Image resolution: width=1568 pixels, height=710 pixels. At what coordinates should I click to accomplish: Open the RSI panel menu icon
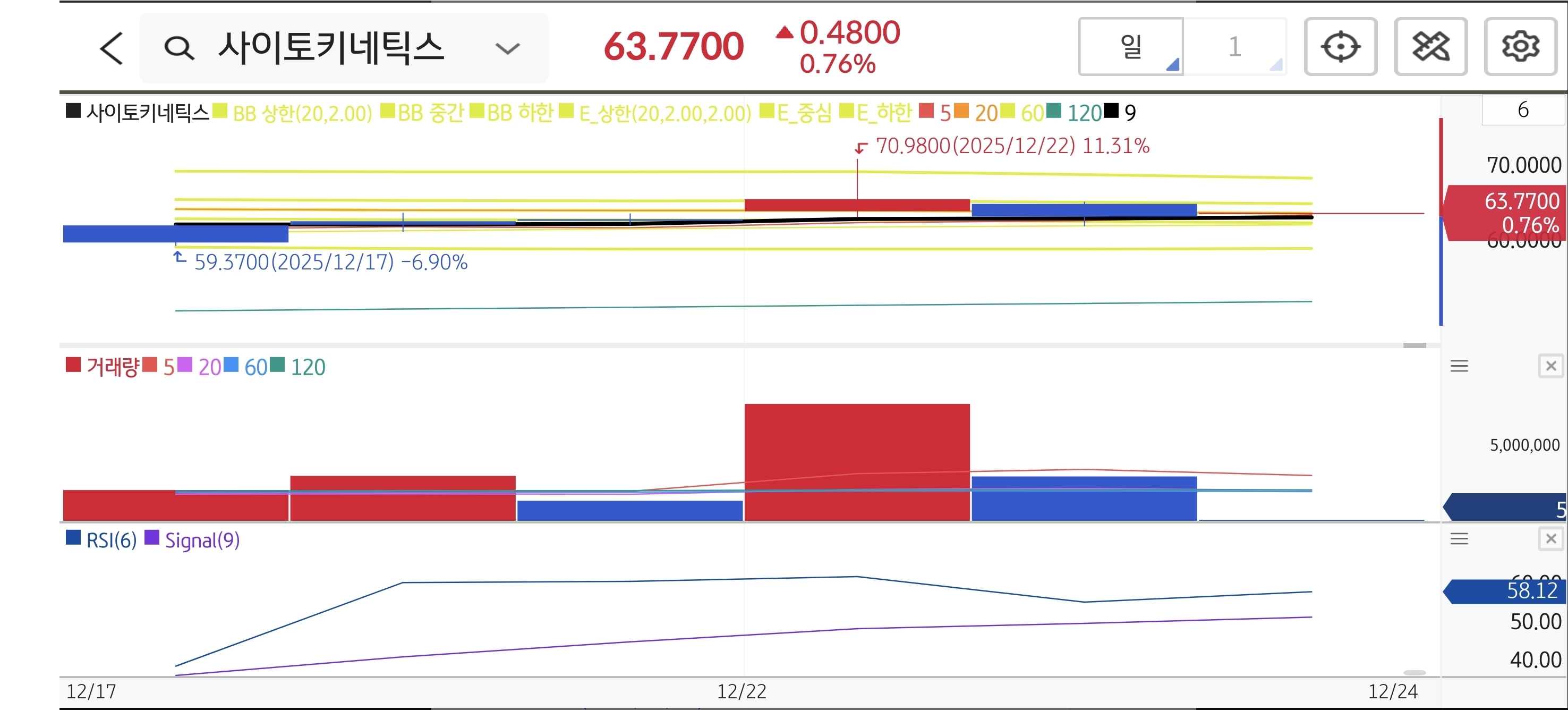pyautogui.click(x=1459, y=538)
